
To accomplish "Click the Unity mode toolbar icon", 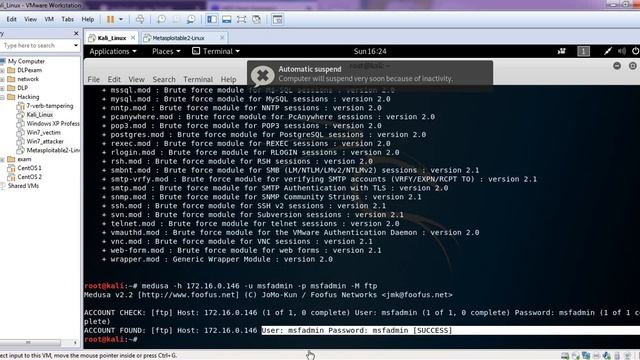I will pyautogui.click(x=256, y=19).
